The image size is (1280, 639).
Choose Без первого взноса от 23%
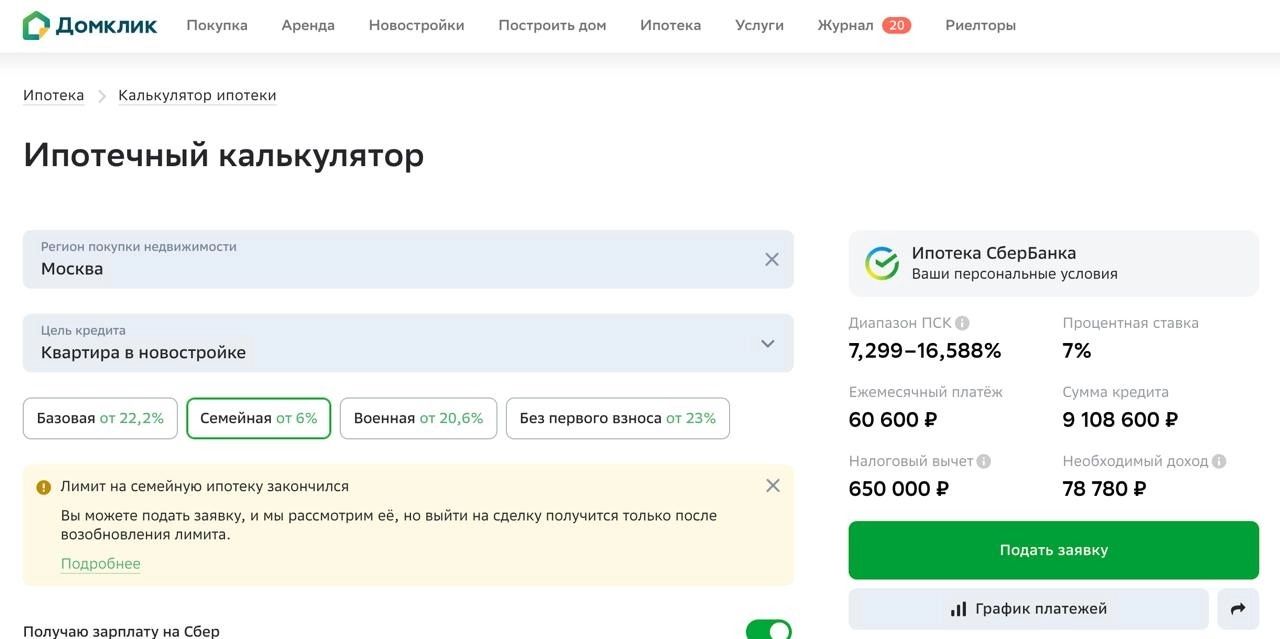click(617, 419)
